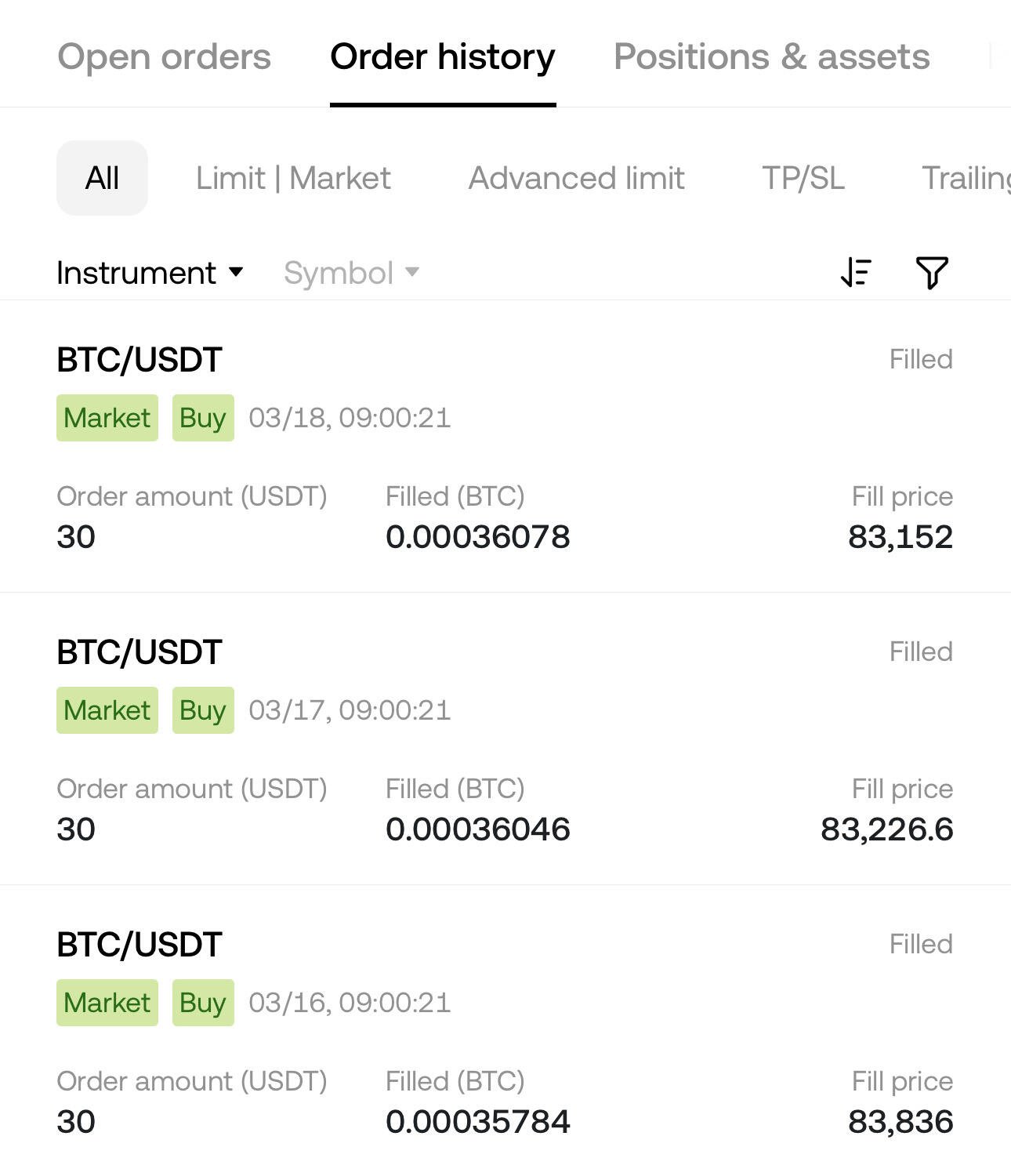Select the Order history tab
The image size is (1011, 1176).
[443, 56]
